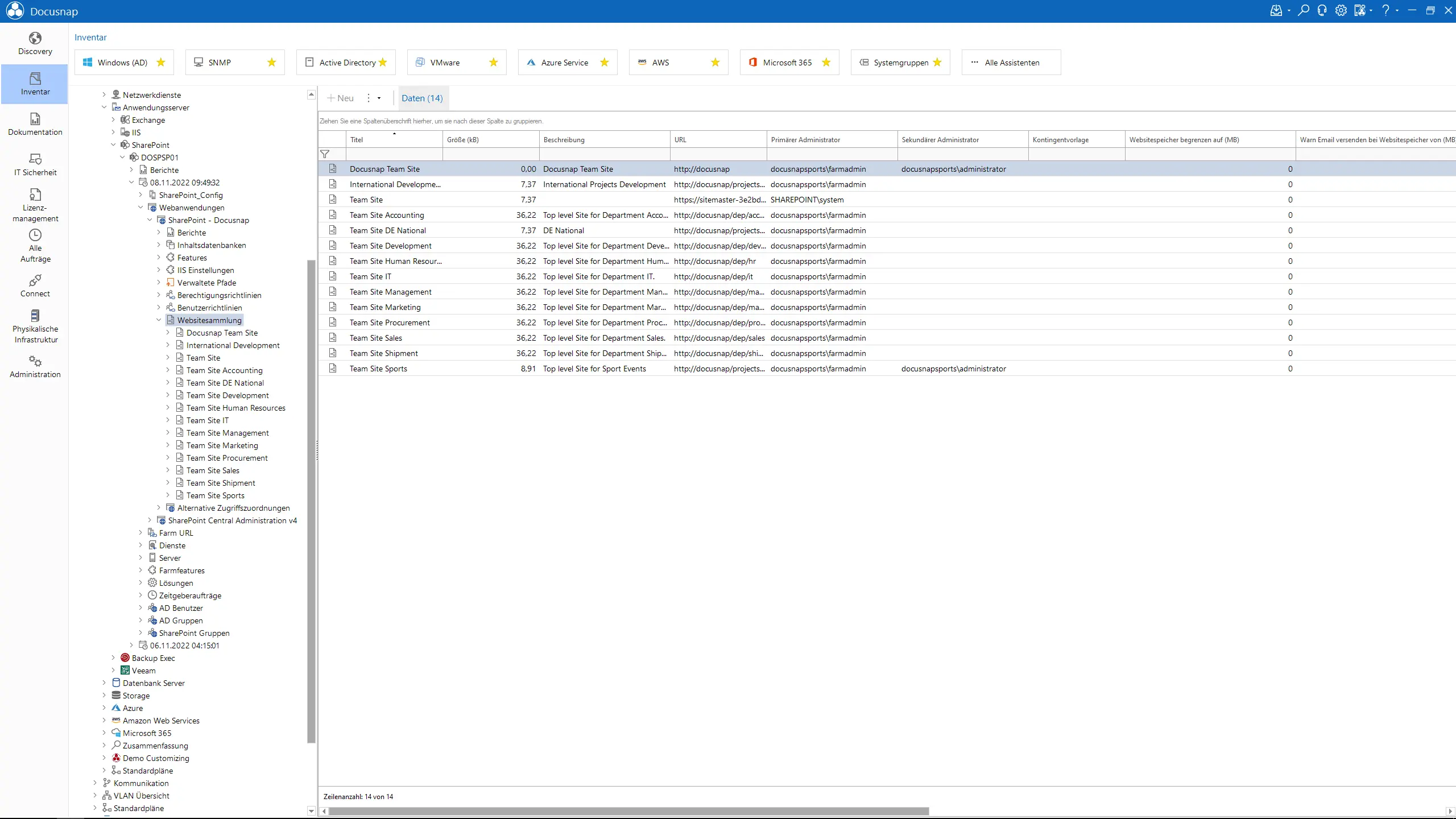The width and height of the screenshot is (1456, 819).
Task: Go to IT Sicherheit module
Action: (x=35, y=164)
